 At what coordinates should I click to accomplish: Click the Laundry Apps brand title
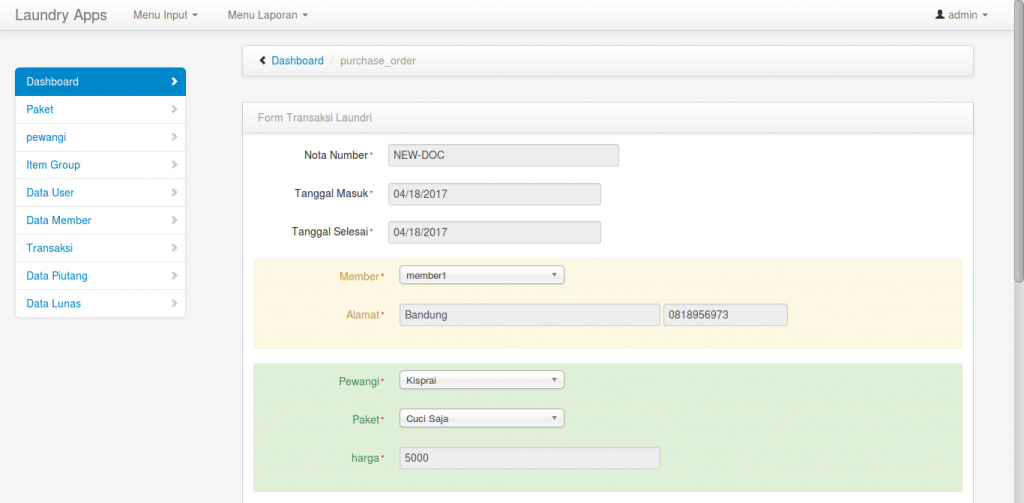coord(61,15)
